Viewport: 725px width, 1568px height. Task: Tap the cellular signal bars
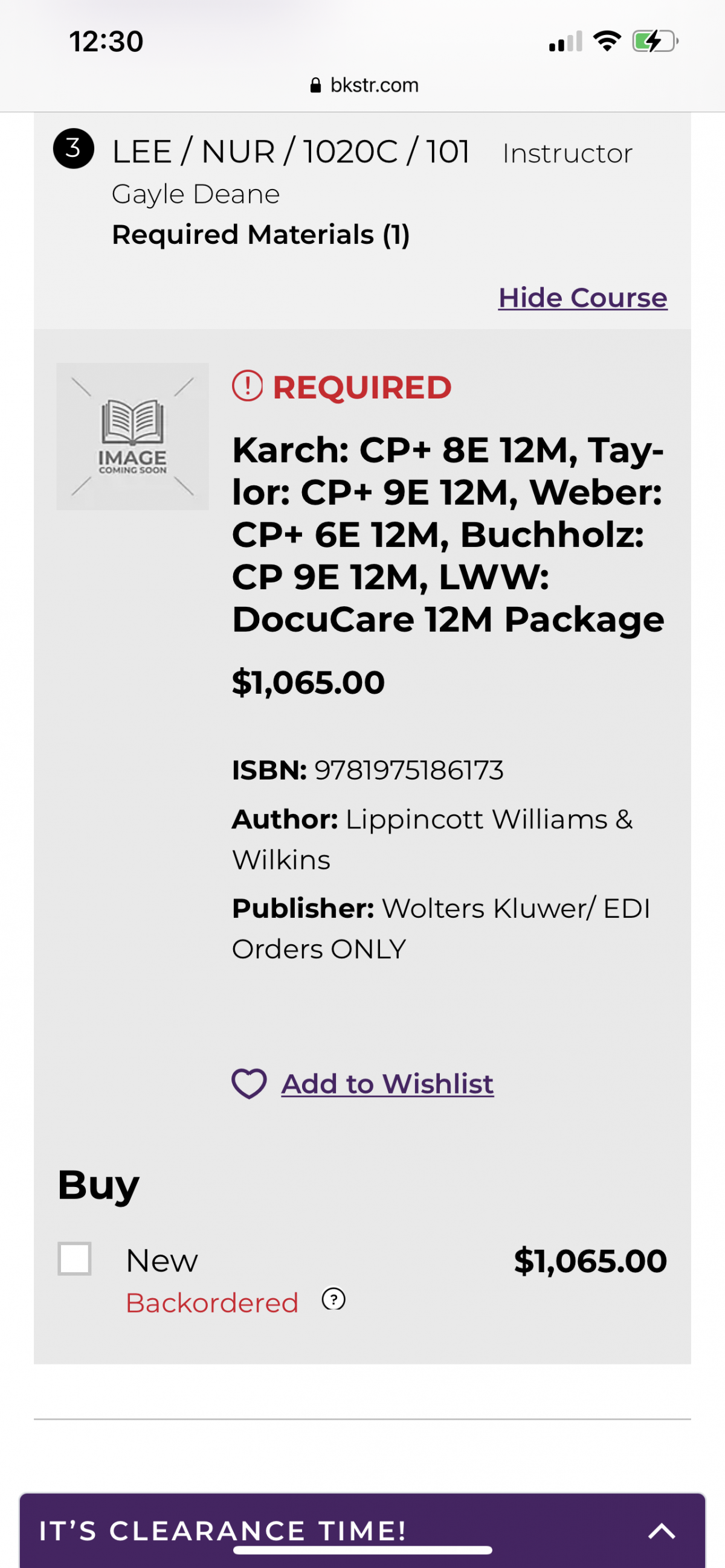[565, 42]
